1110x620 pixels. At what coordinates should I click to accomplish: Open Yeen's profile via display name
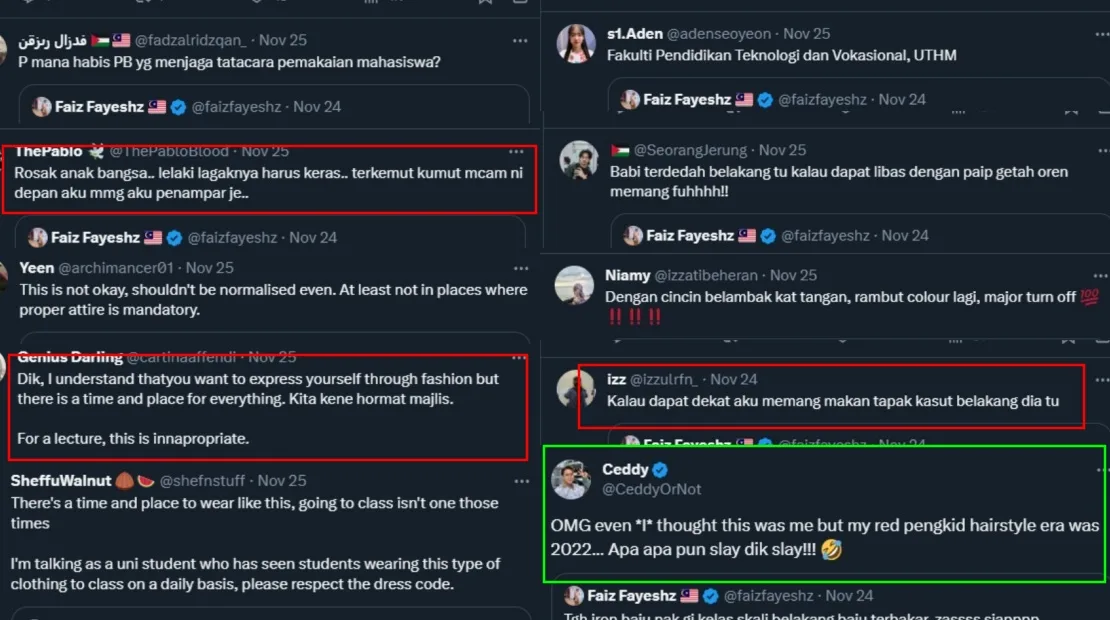pyautogui.click(x=36, y=268)
